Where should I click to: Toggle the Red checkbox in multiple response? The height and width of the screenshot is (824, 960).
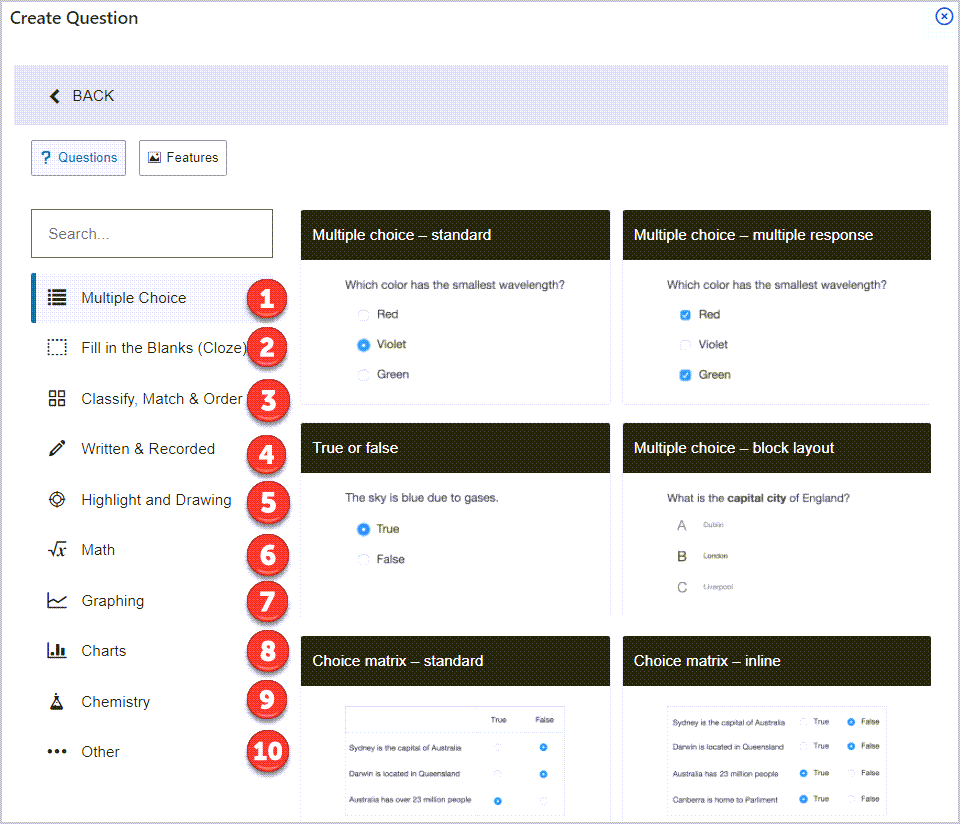685,315
